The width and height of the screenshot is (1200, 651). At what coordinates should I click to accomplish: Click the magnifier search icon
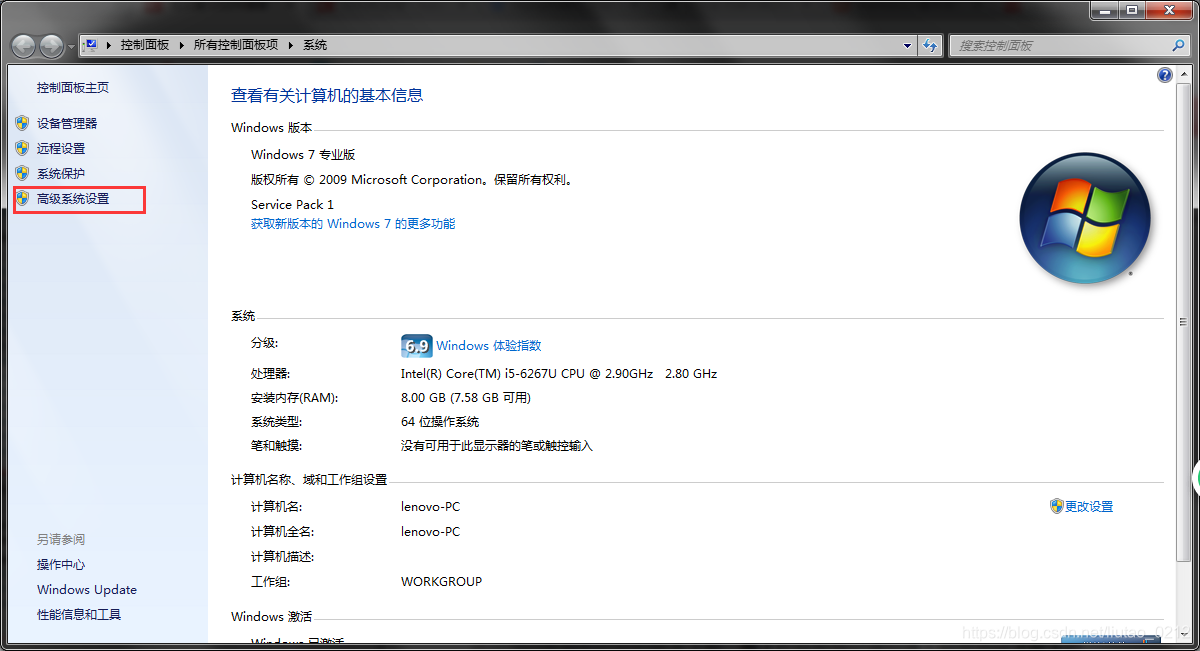(1179, 46)
